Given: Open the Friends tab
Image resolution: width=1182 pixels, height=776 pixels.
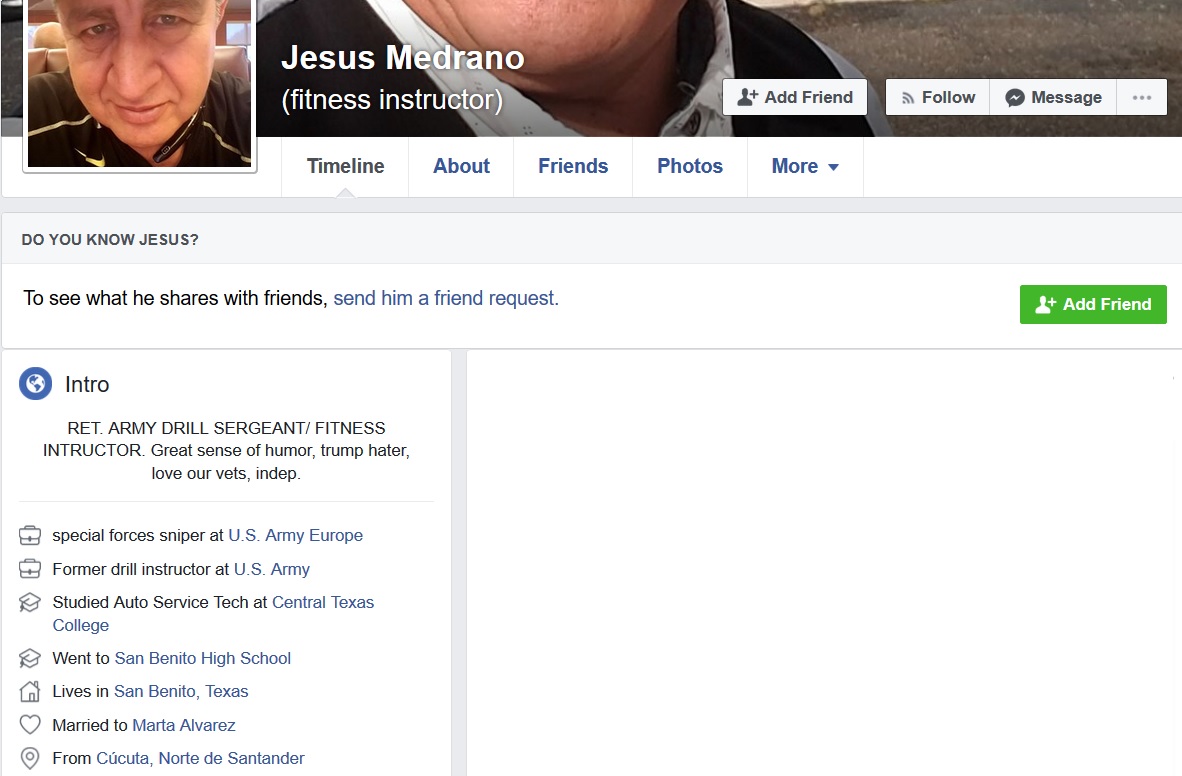Looking at the screenshot, I should 573,167.
